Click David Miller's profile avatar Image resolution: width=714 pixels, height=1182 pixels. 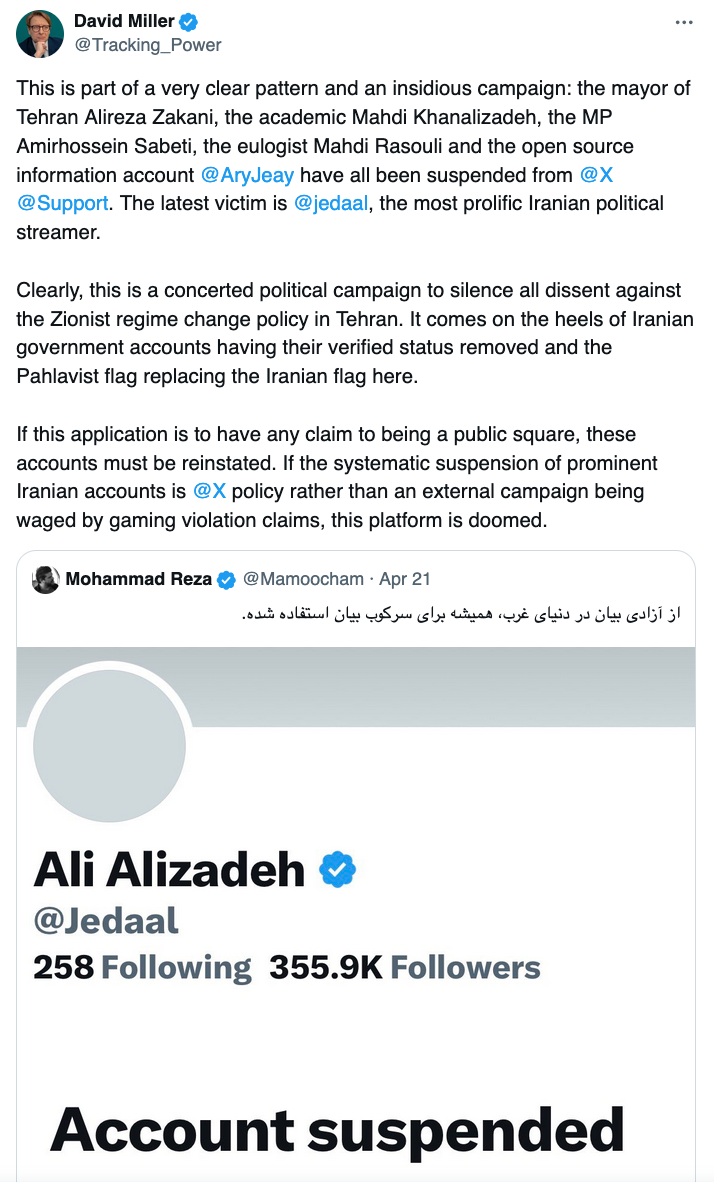[40, 32]
